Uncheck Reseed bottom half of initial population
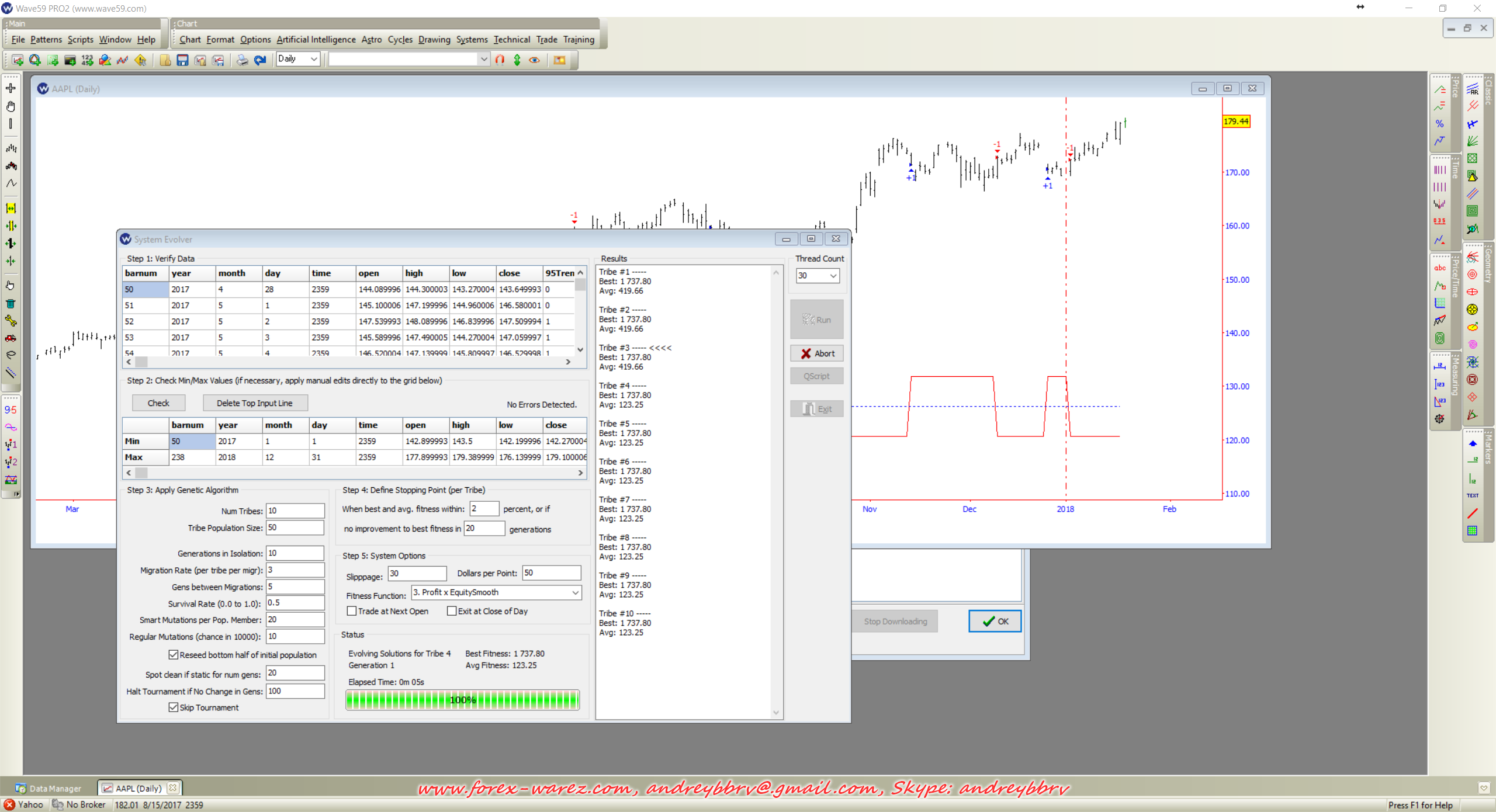Viewport: 1496px width, 812px height. click(x=174, y=655)
